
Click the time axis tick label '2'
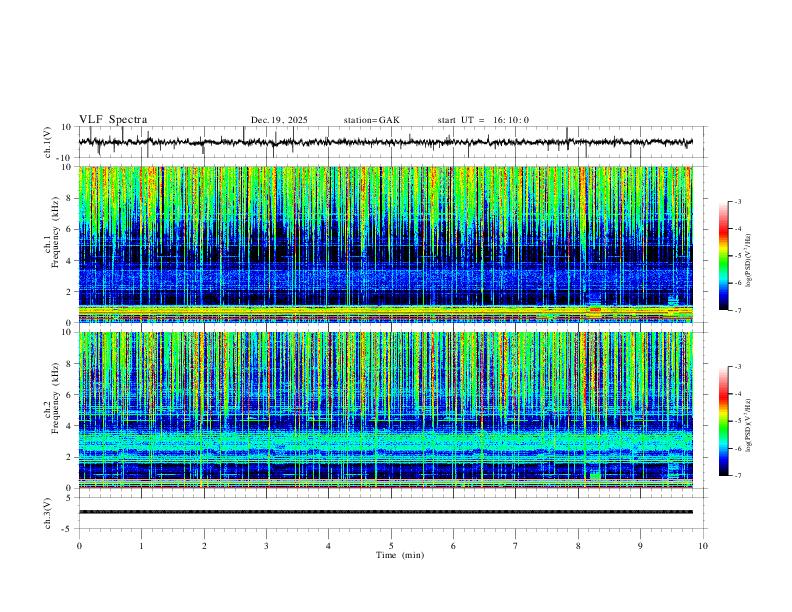point(204,546)
